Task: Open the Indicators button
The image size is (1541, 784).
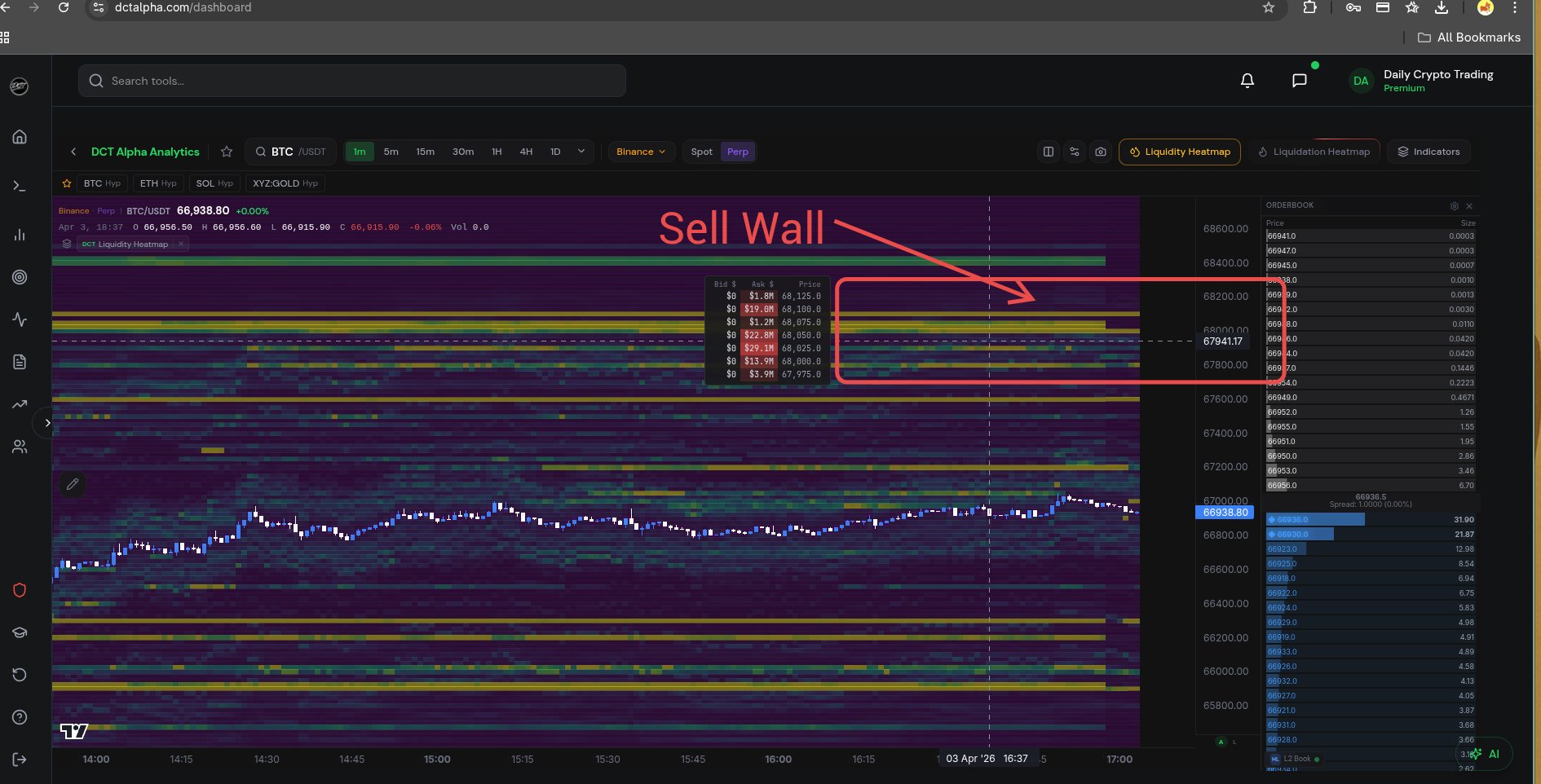Action: (1428, 152)
